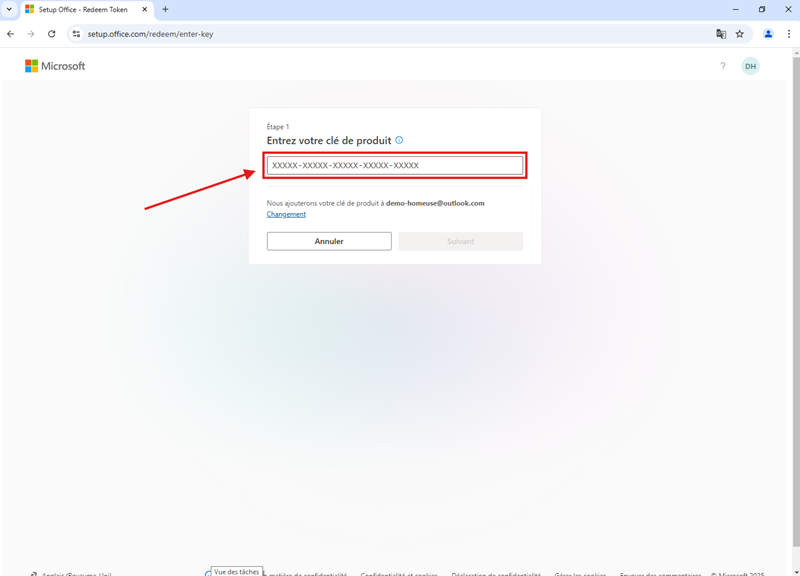Reload the page
Image resolution: width=800 pixels, height=576 pixels.
pyautogui.click(x=52, y=34)
